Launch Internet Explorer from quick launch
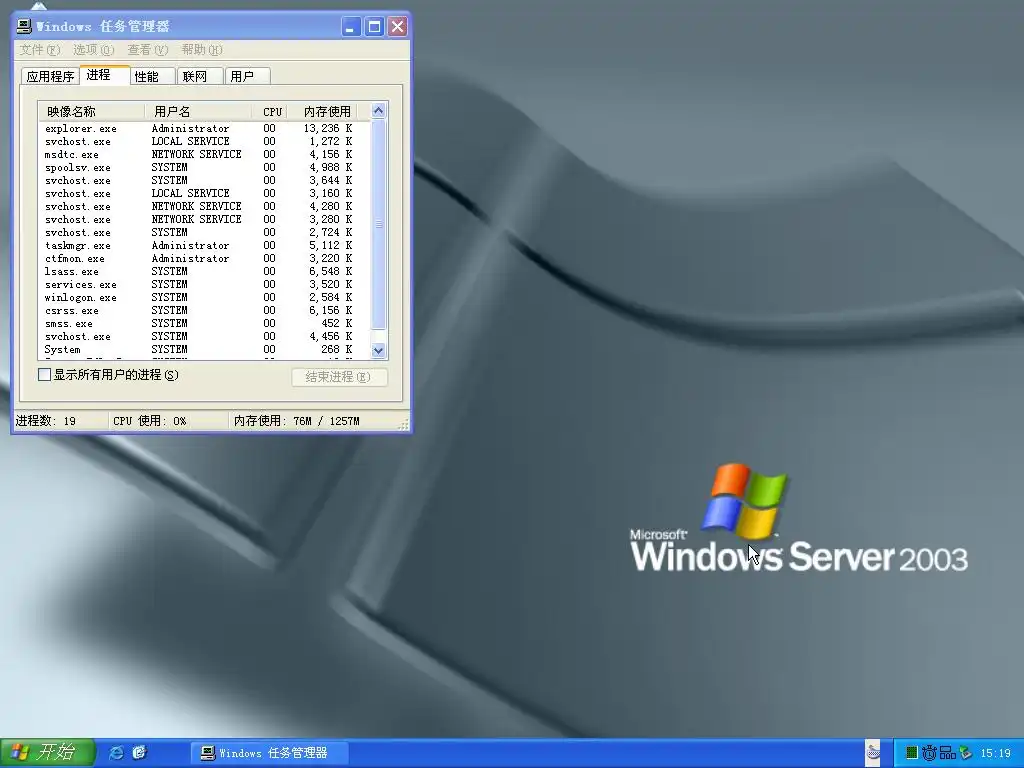The image size is (1024, 768). click(x=116, y=752)
